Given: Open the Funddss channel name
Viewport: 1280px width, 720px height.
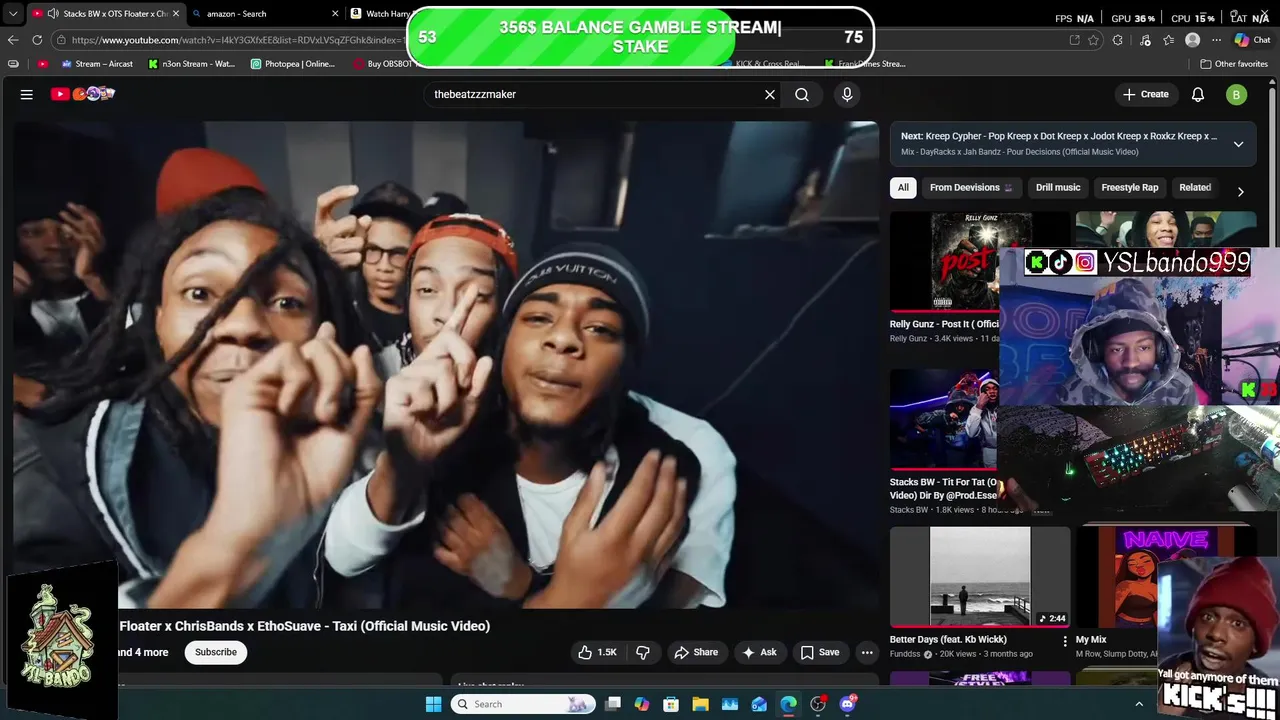Looking at the screenshot, I should click(x=904, y=654).
